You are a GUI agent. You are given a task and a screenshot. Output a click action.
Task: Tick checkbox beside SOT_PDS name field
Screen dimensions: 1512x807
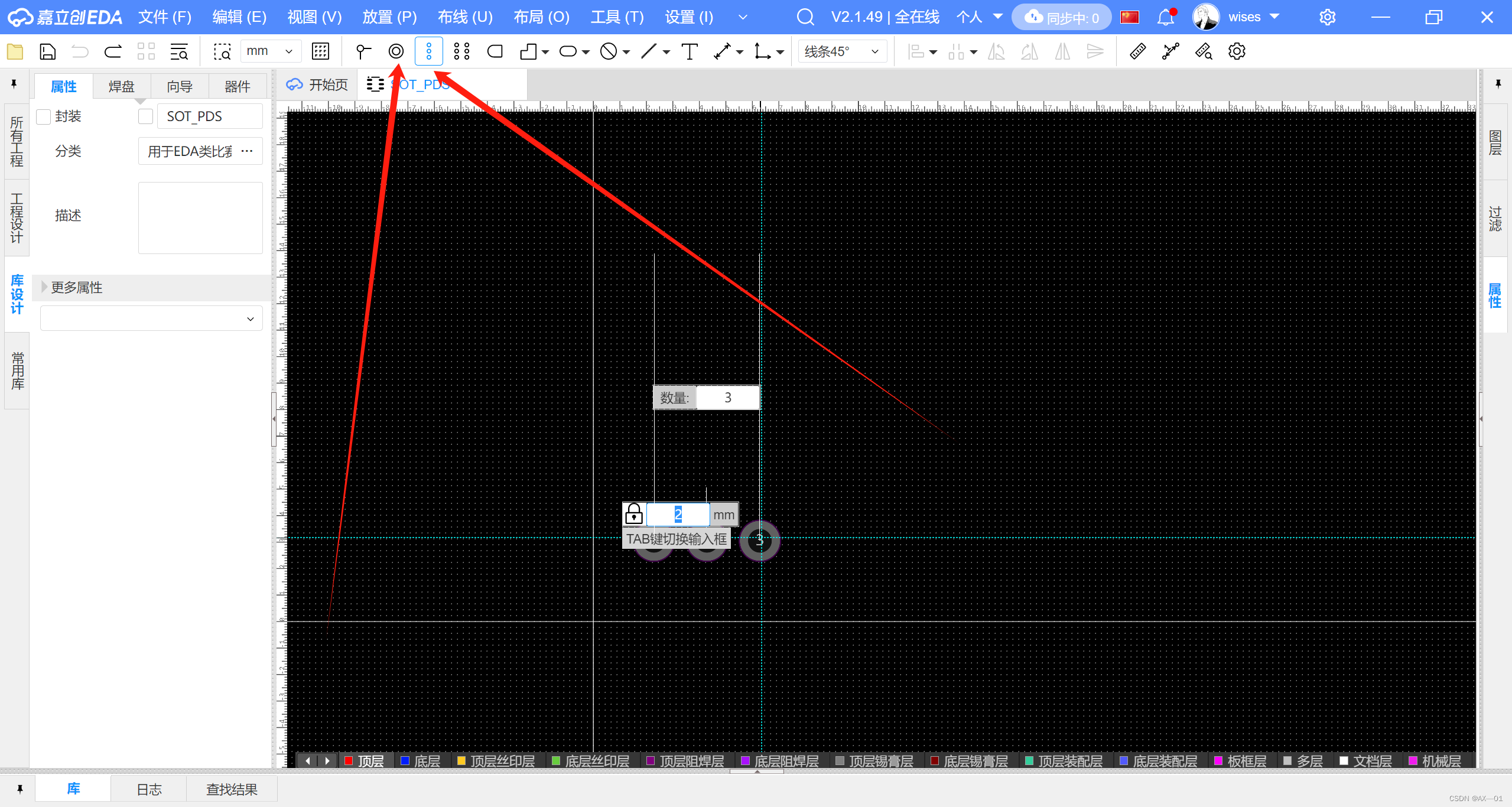146,116
